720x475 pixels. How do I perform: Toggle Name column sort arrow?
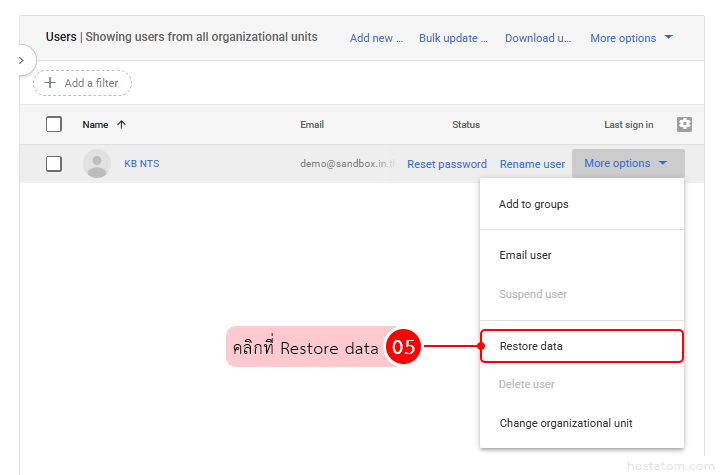coord(121,124)
